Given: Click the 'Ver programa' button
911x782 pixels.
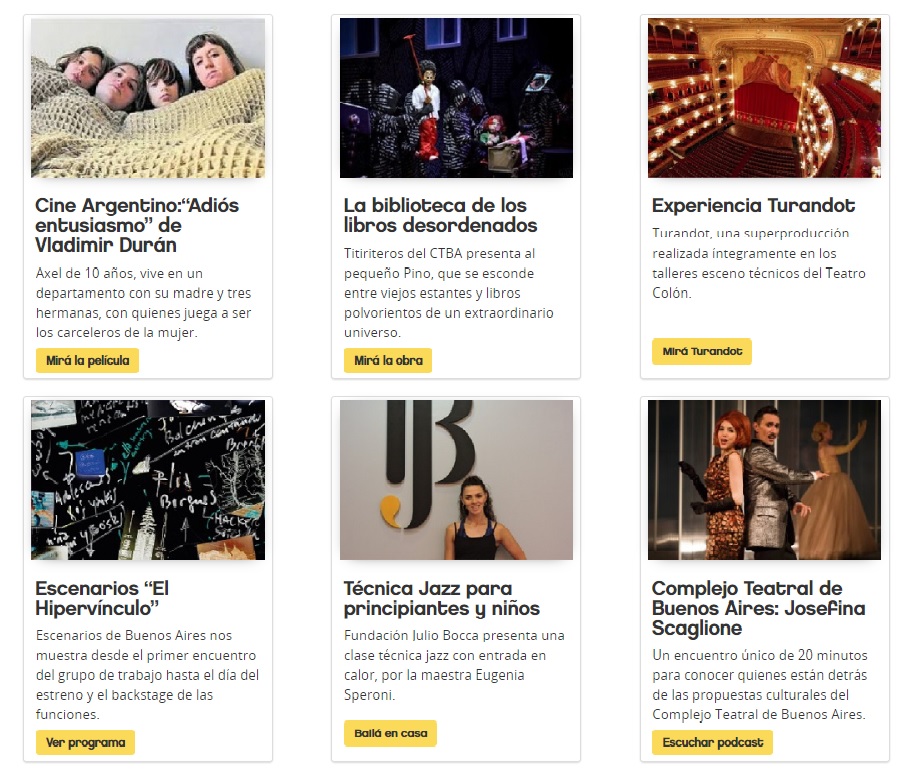Looking at the screenshot, I should (85, 742).
